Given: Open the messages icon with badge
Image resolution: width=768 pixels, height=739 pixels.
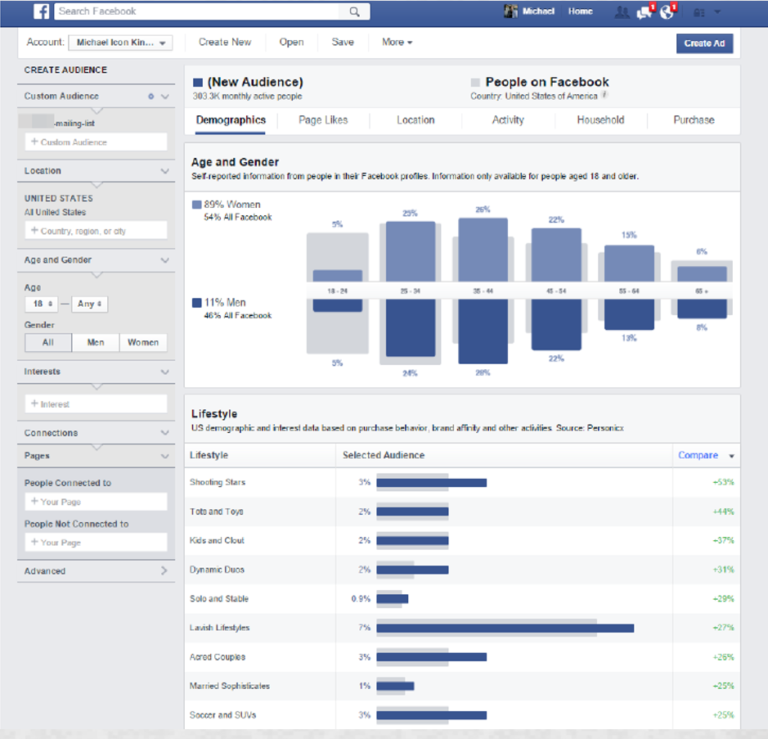Looking at the screenshot, I should pyautogui.click(x=645, y=12).
